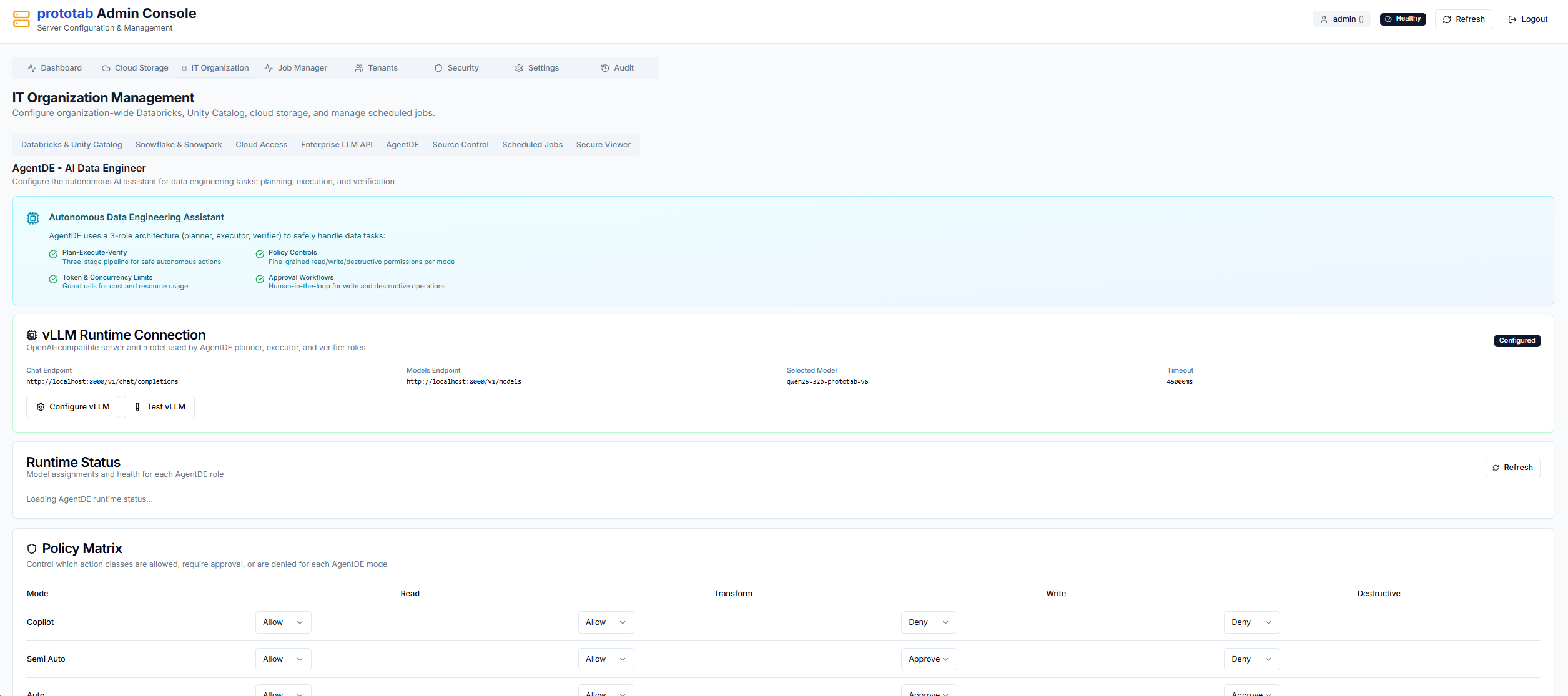This screenshot has width=1568, height=696.
Task: Open the Configure vLLM dialog
Action: [72, 407]
